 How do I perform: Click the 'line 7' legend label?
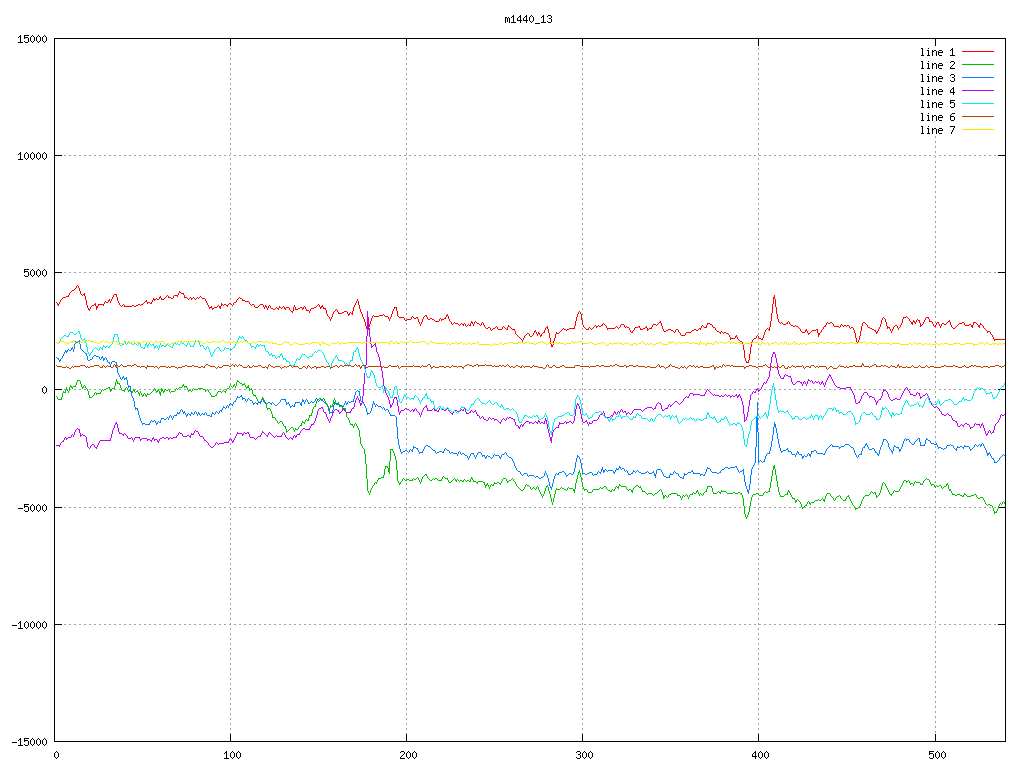tap(937, 130)
